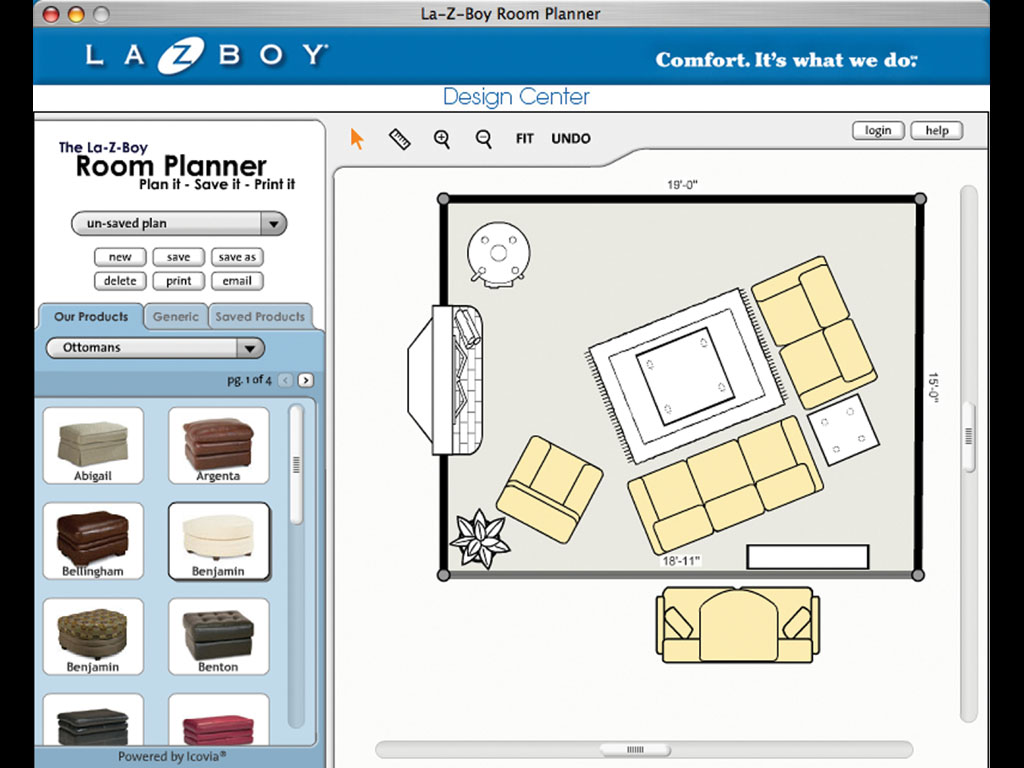Select the white rectangle near bottom wall
This screenshot has width=1024, height=768.
coord(808,557)
